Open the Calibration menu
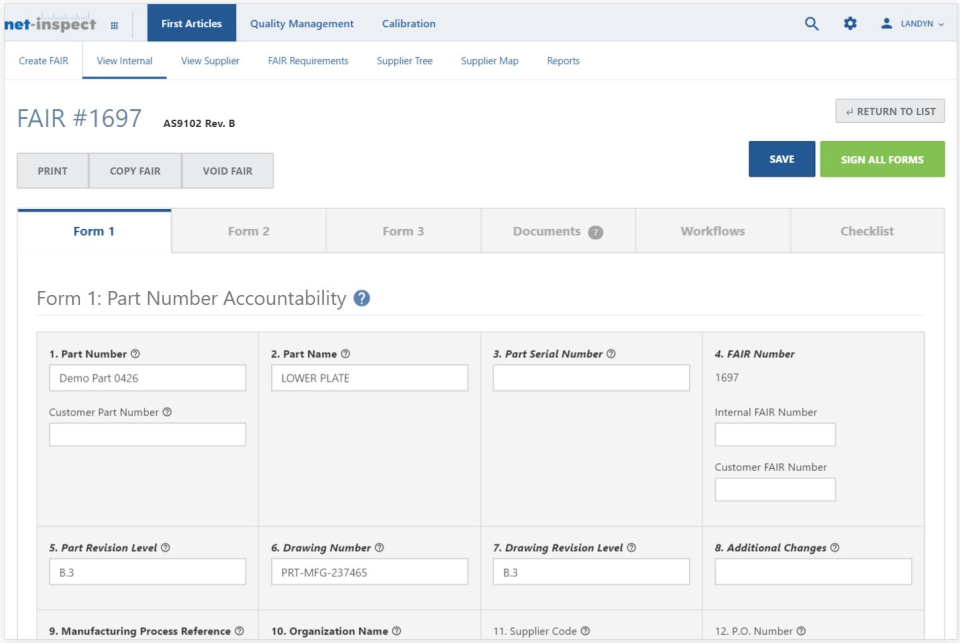Screen dimensions: 960x643 point(410,23)
